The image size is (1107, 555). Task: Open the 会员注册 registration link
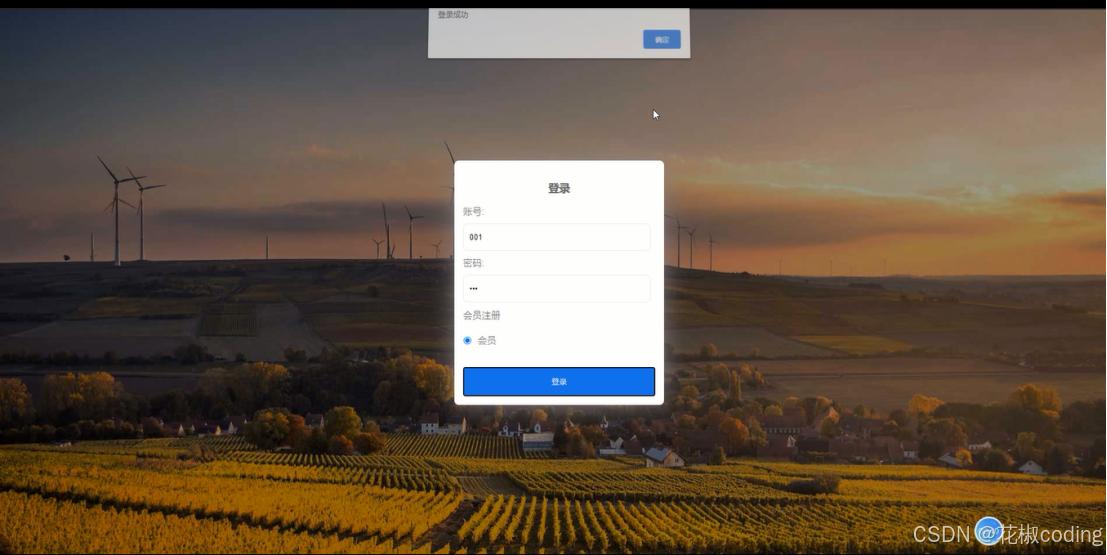coord(481,316)
